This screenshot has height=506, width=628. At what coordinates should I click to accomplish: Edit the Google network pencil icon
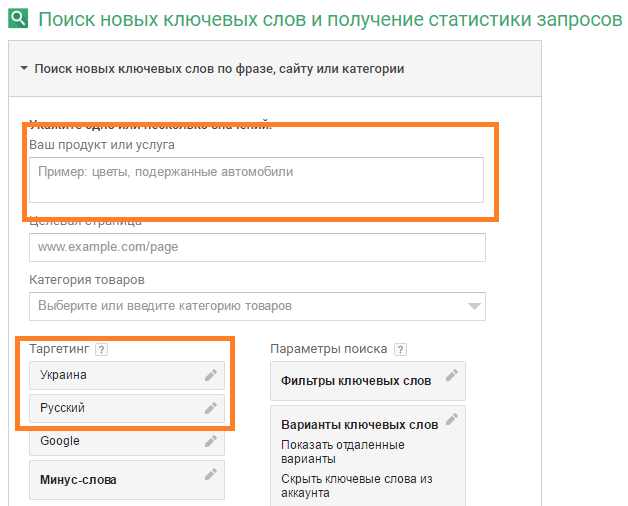tap(211, 441)
